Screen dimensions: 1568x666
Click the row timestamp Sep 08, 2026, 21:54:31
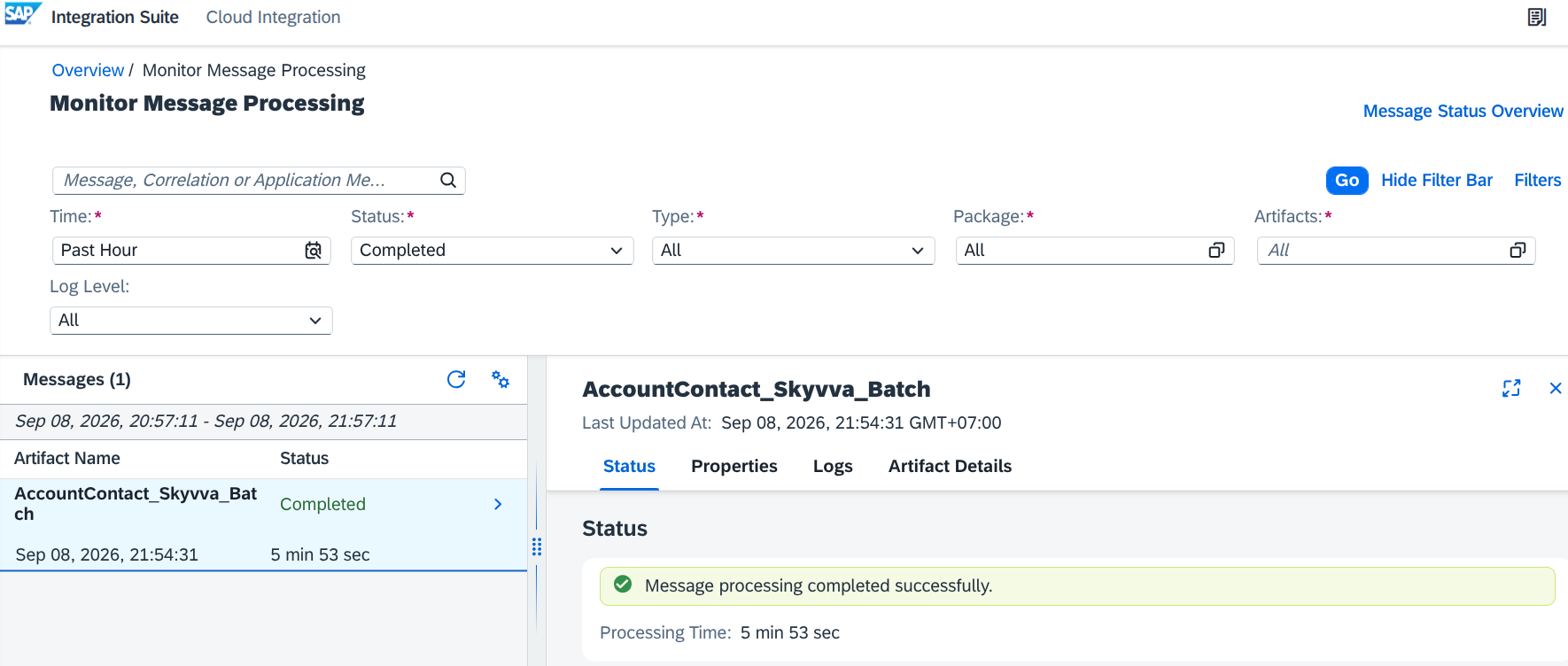click(x=107, y=554)
